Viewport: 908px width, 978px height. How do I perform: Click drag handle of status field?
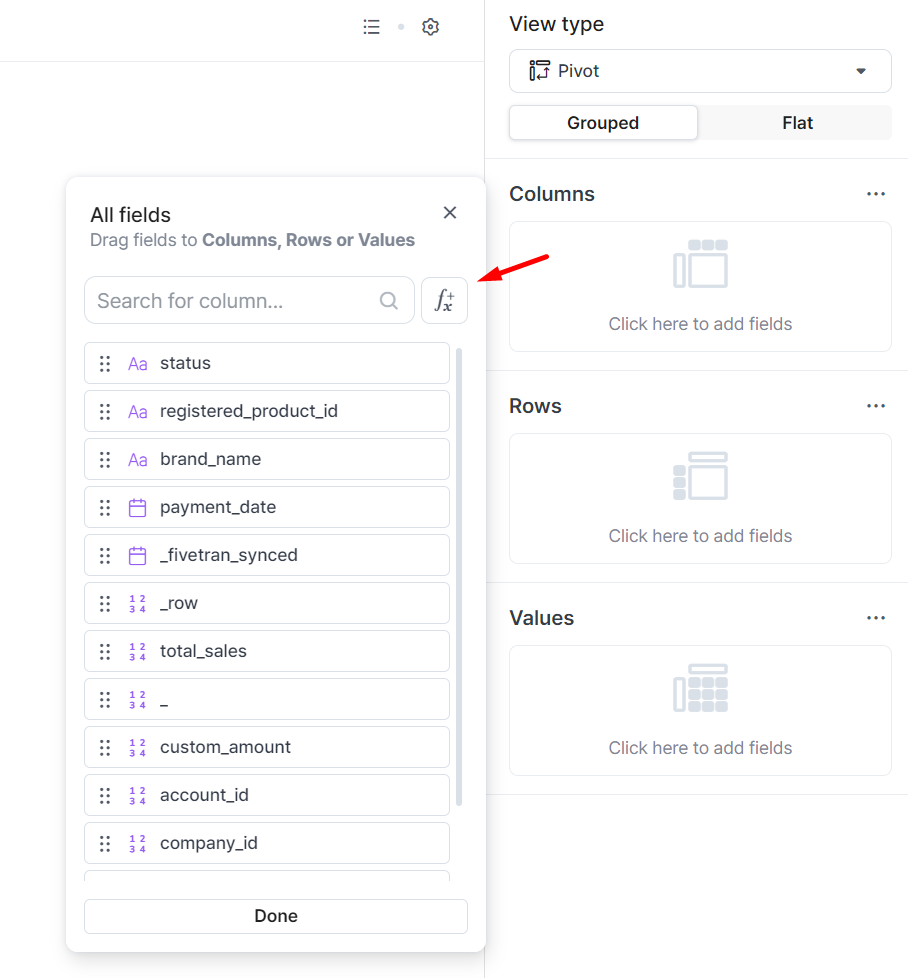(x=105, y=363)
